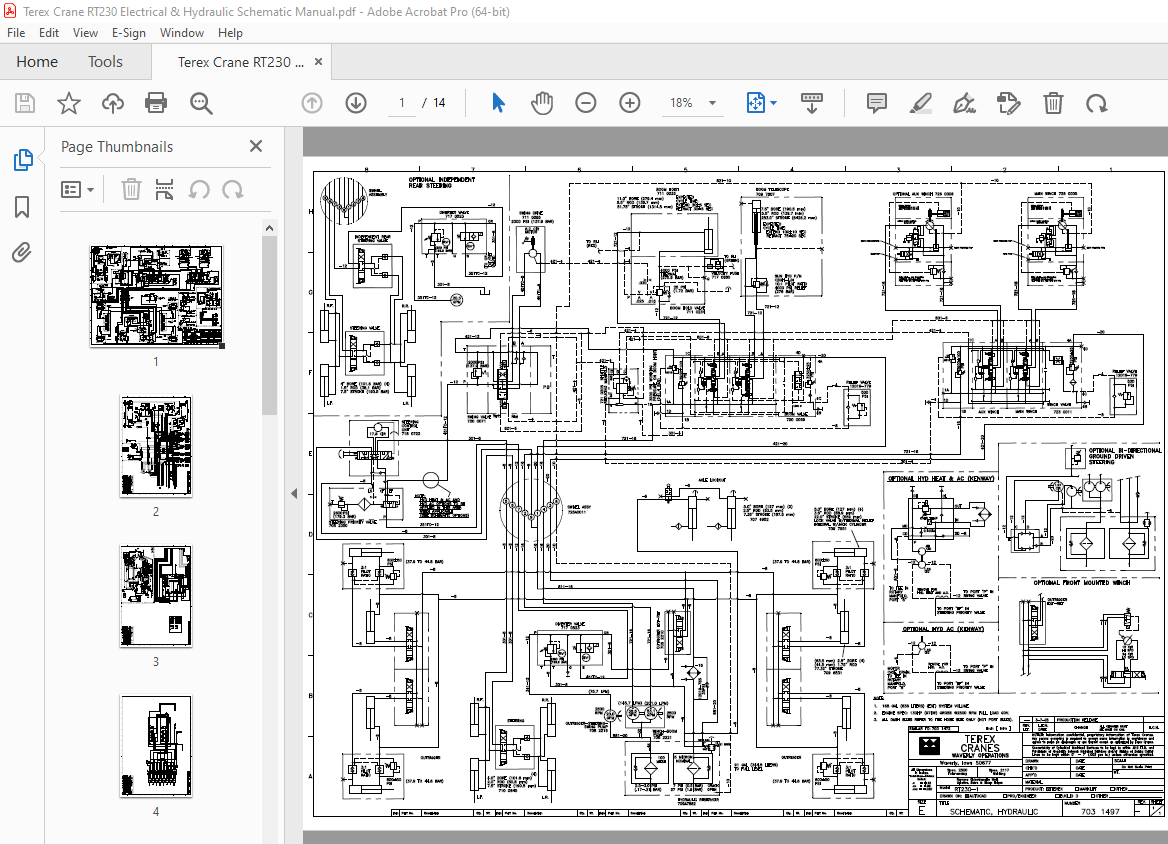Open the View menu
Screen dimensions: 1168x844
85,33
